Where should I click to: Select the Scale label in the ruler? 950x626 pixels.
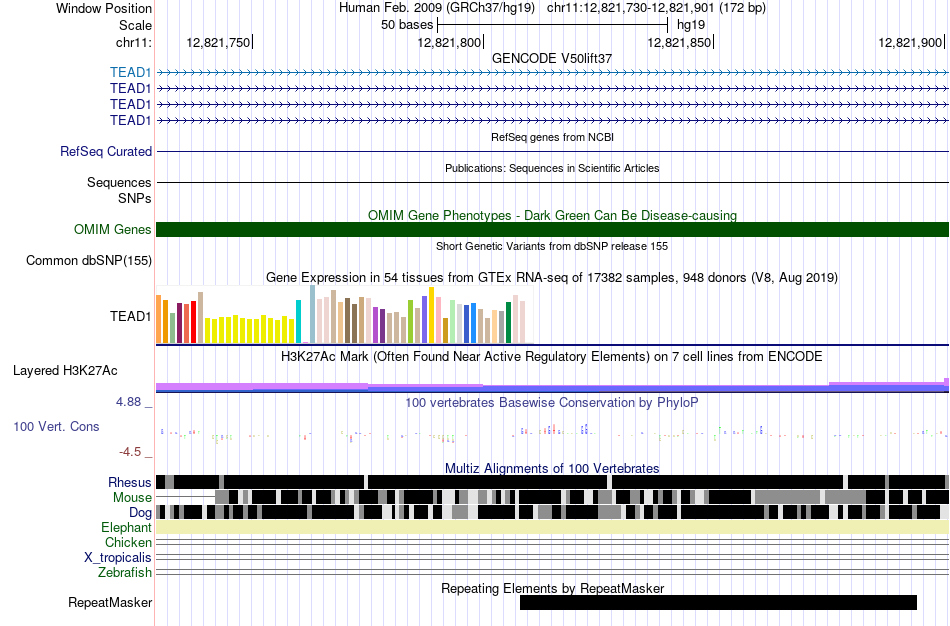coord(135,25)
